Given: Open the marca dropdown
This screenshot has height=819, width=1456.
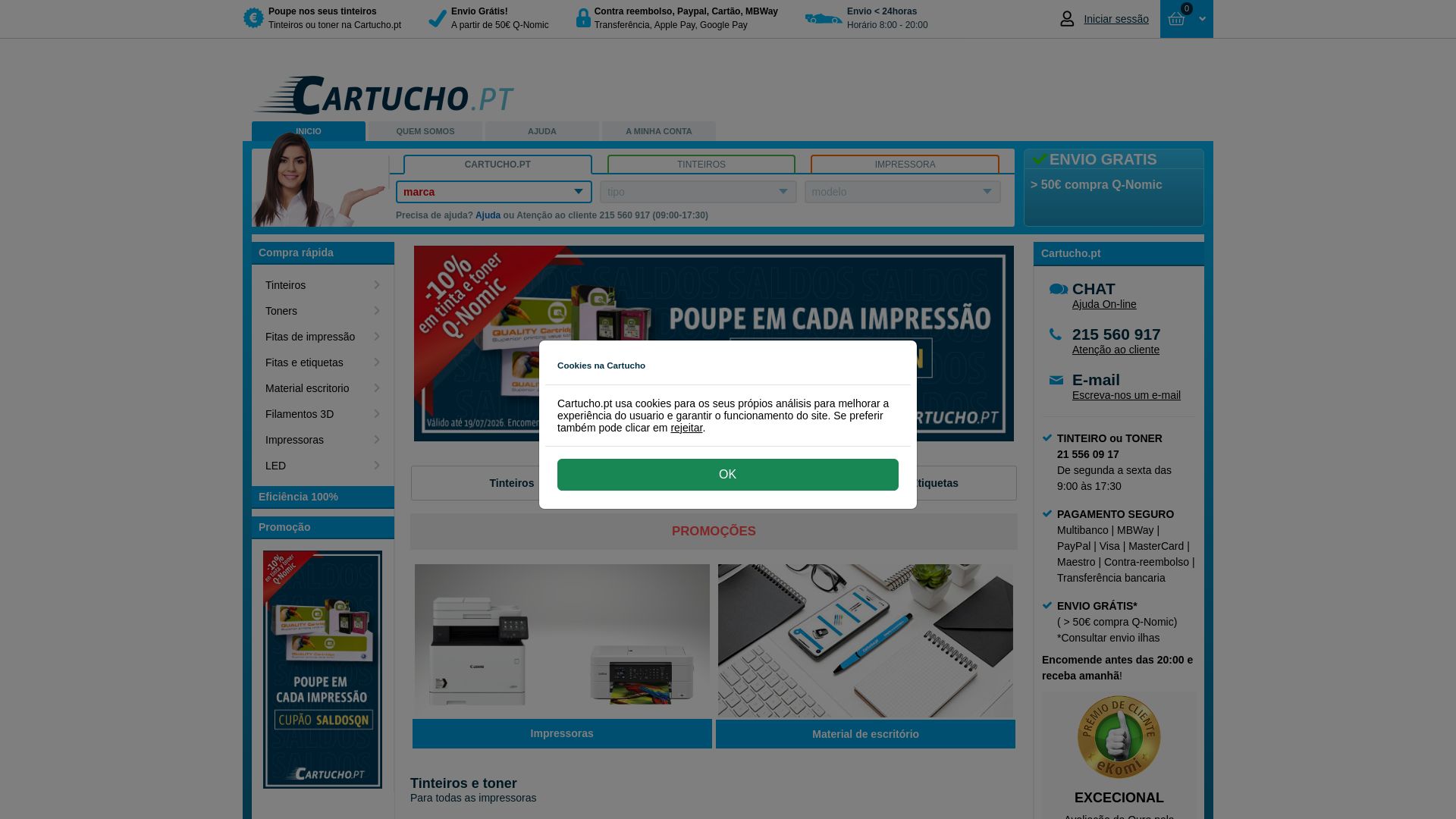Looking at the screenshot, I should tap(494, 192).
